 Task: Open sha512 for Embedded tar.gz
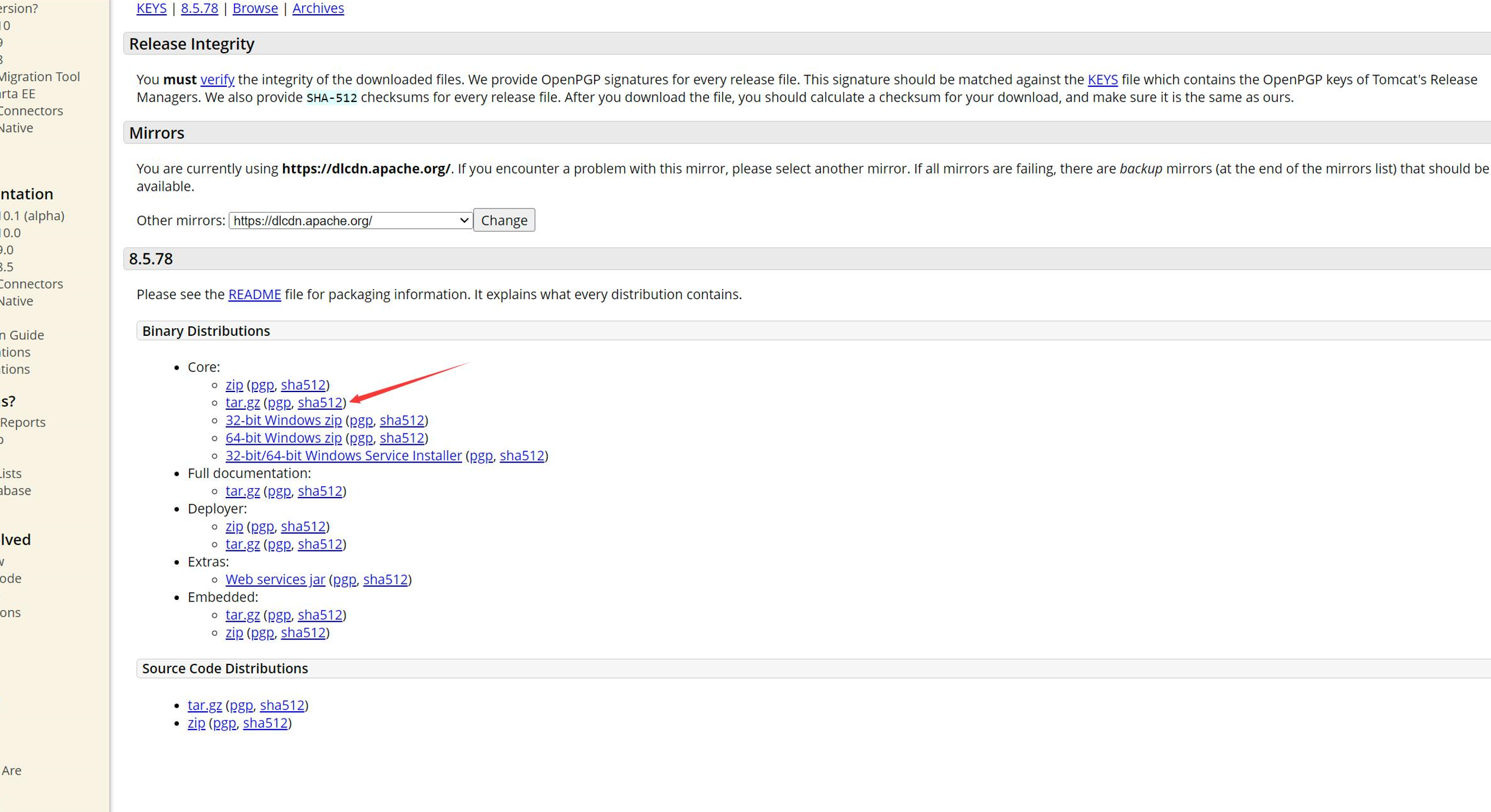click(x=320, y=615)
